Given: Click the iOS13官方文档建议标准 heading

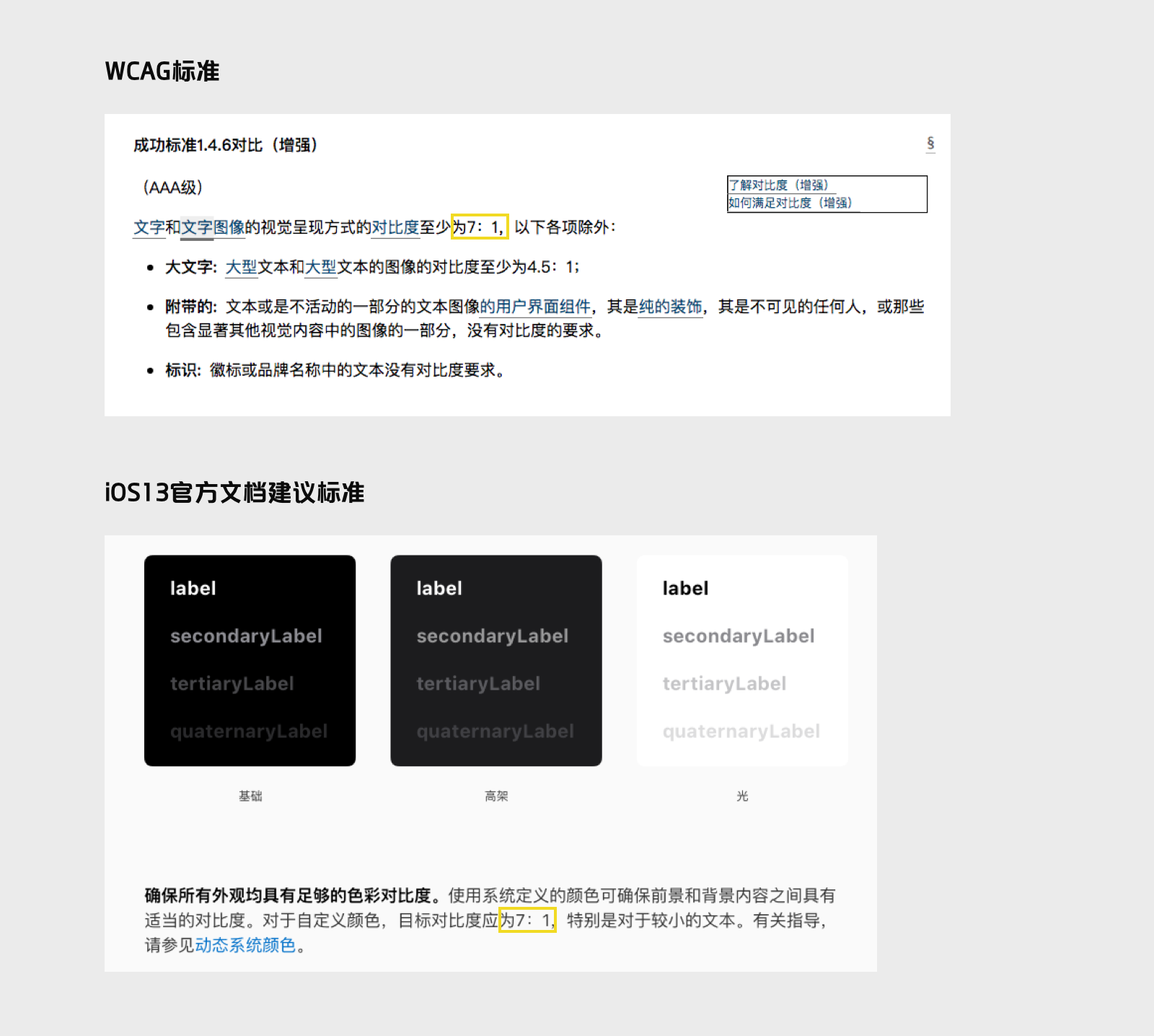Looking at the screenshot, I should (x=235, y=493).
